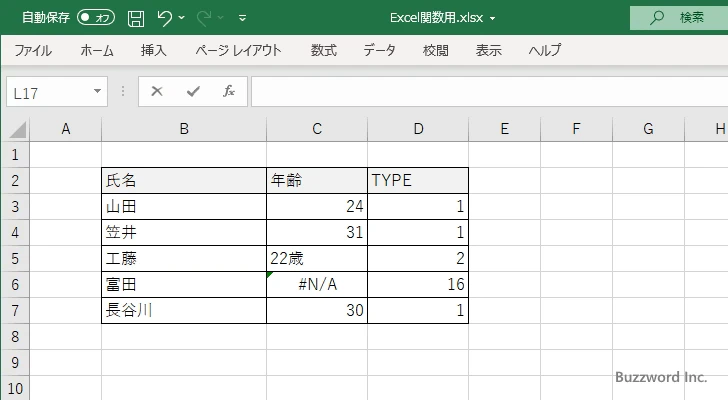Click into the formula bar
Viewport: 728px width, 400px height.
point(490,92)
